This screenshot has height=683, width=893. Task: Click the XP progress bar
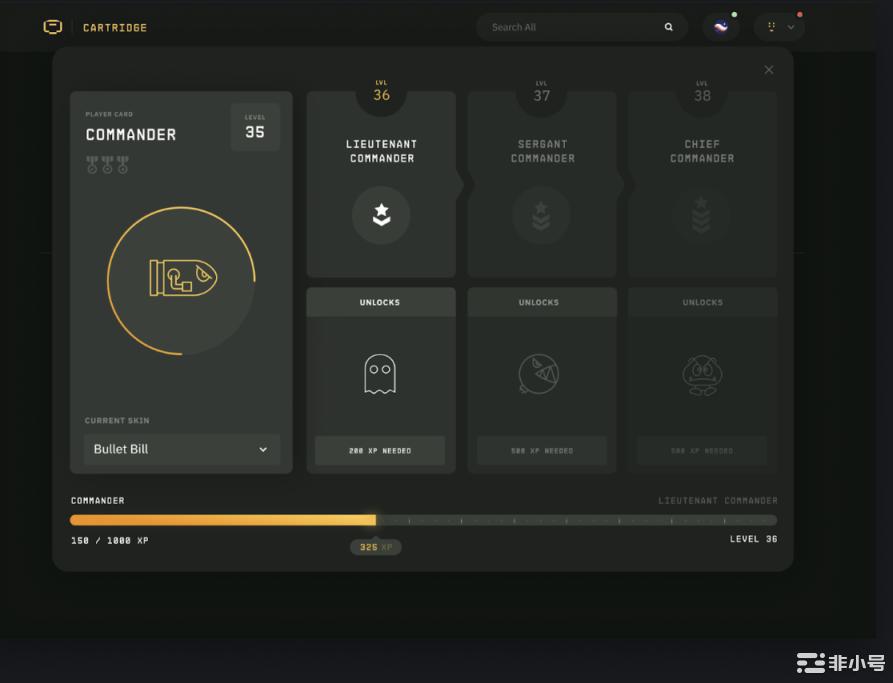[423, 520]
